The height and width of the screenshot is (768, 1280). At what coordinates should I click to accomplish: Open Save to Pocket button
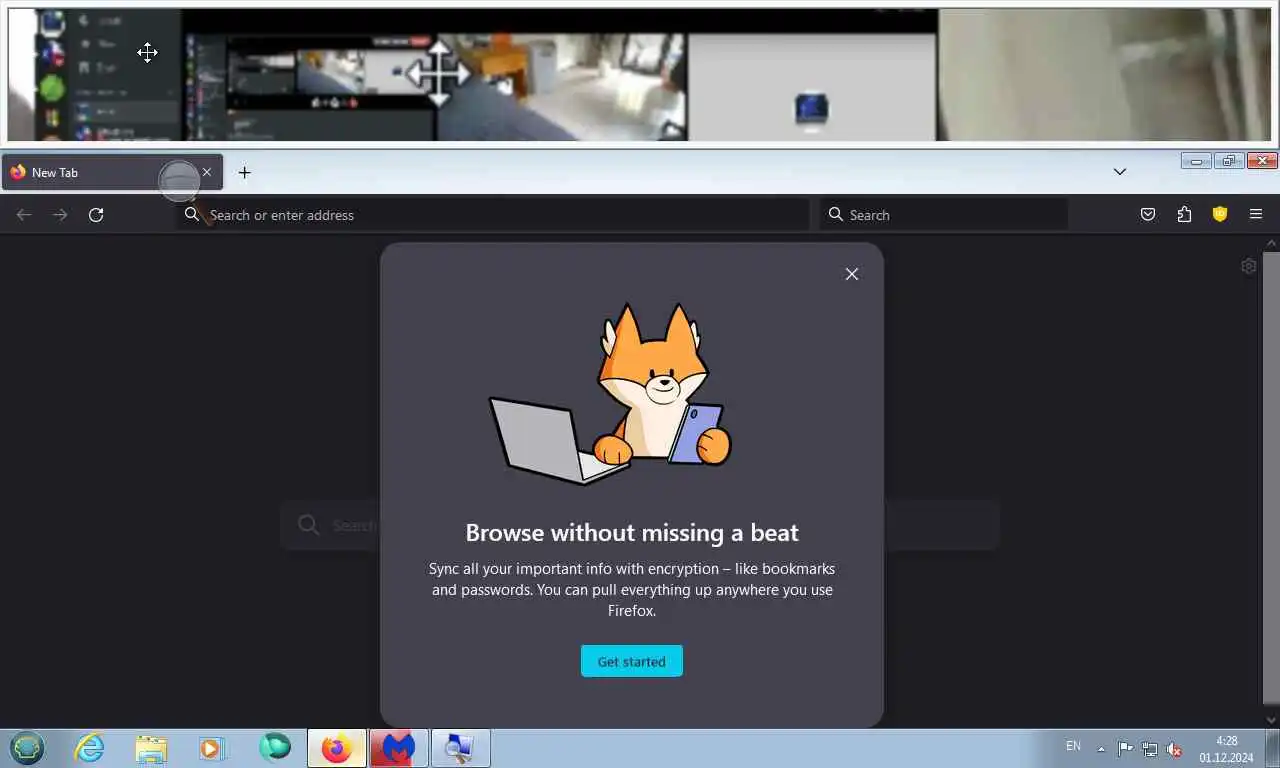(1148, 214)
